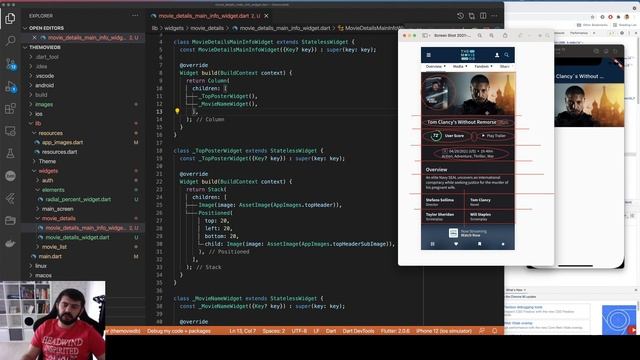Screen dimensions: 640x360
Task: Close the movie_details_main_info_widget.dart tab
Action: 266,16
